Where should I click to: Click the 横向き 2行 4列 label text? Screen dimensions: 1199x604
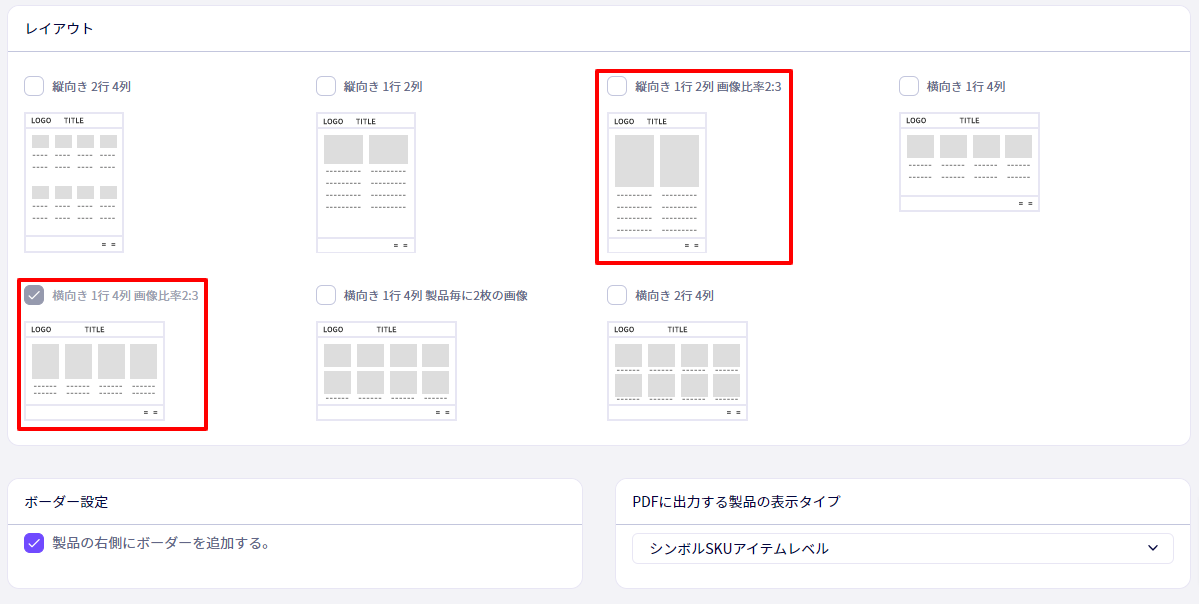click(674, 296)
